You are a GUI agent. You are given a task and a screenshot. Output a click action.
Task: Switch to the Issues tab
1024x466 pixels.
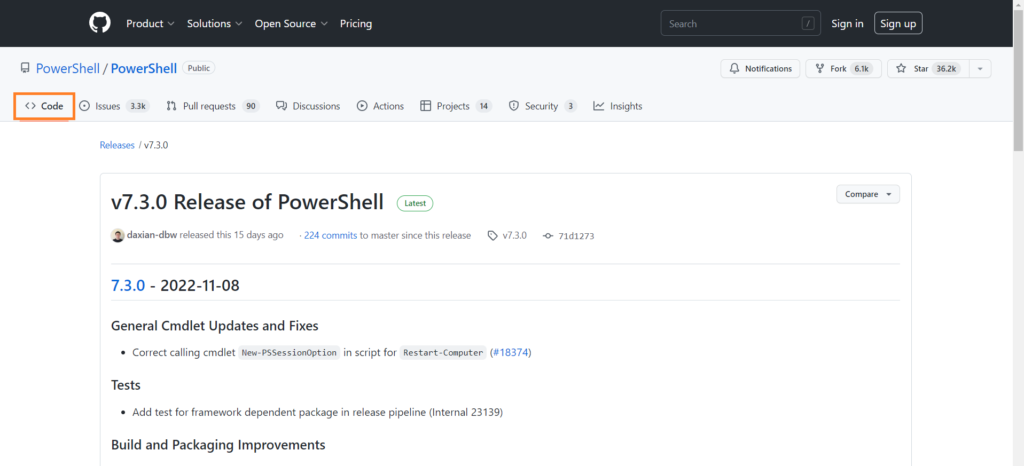click(x=114, y=106)
